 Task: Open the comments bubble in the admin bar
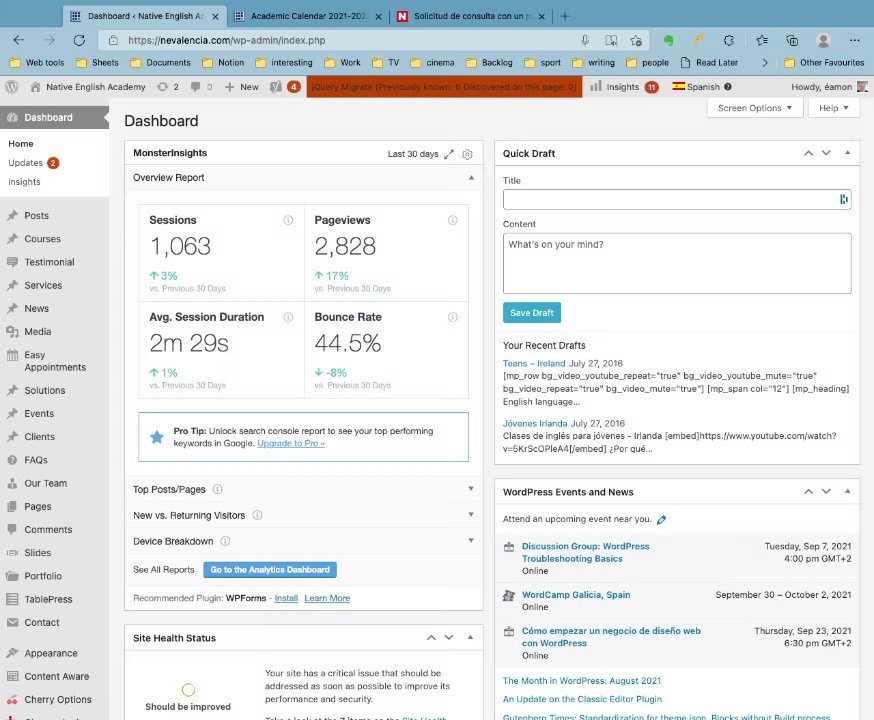[201, 87]
